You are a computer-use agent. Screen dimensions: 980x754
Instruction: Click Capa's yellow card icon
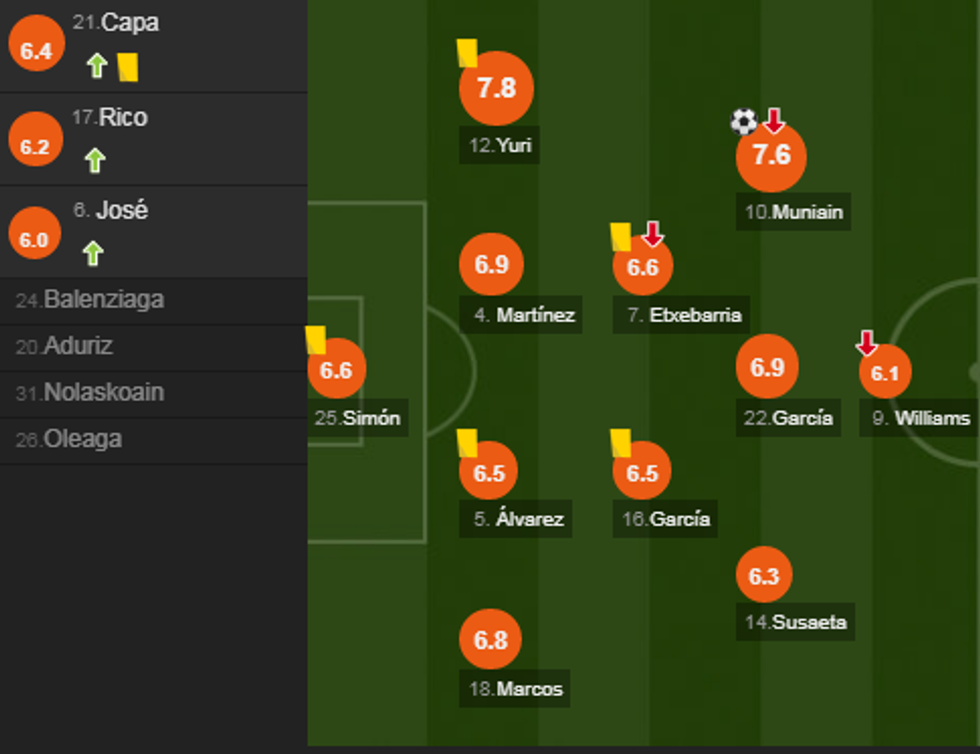click(x=127, y=67)
